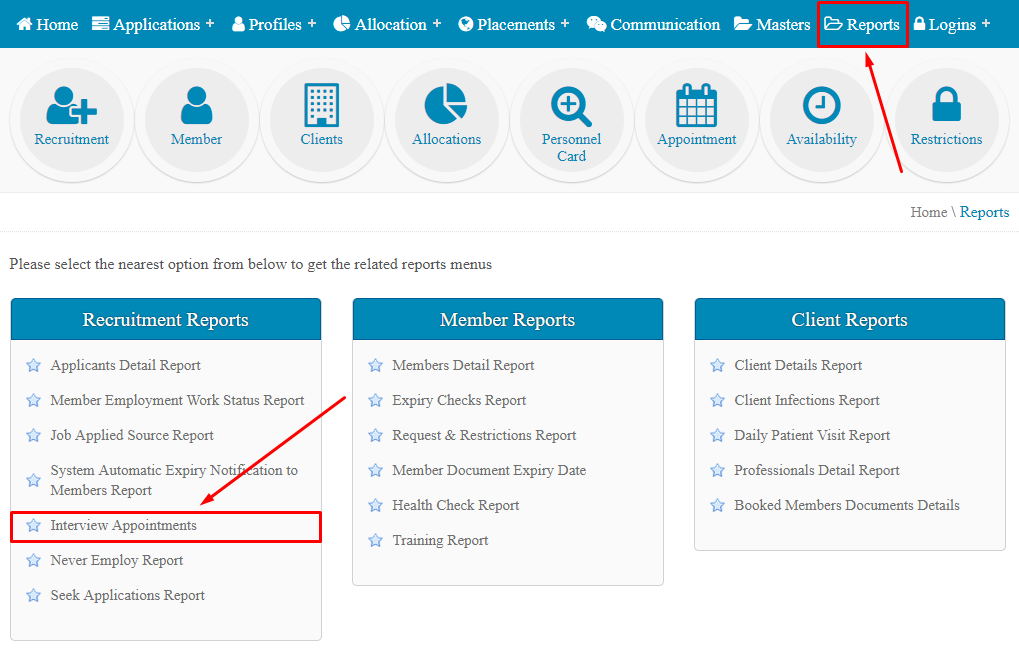This screenshot has height=654, width=1019.
Task: Open Interview Appointments report link
Action: pyautogui.click(x=123, y=525)
